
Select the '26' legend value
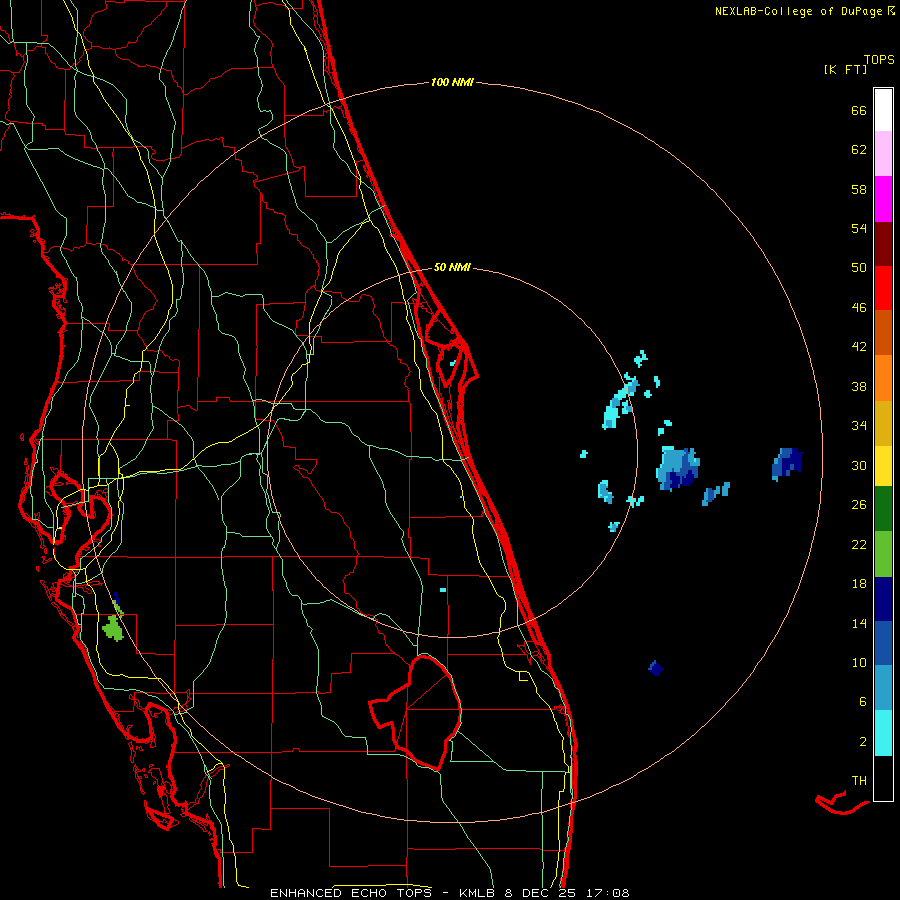[859, 505]
